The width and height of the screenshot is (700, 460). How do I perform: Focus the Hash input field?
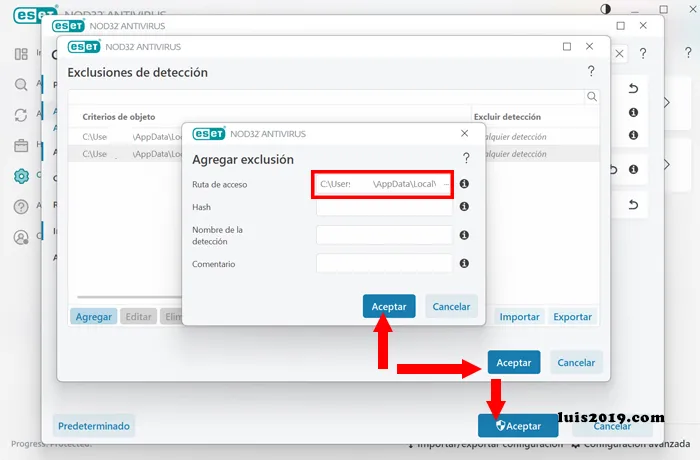[384, 207]
